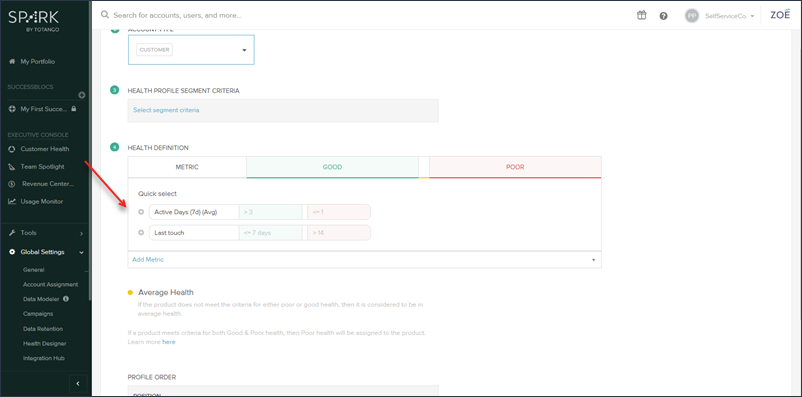Click the CUSTOMER tag in account type
Screen dimensions: 802x397
pos(154,50)
